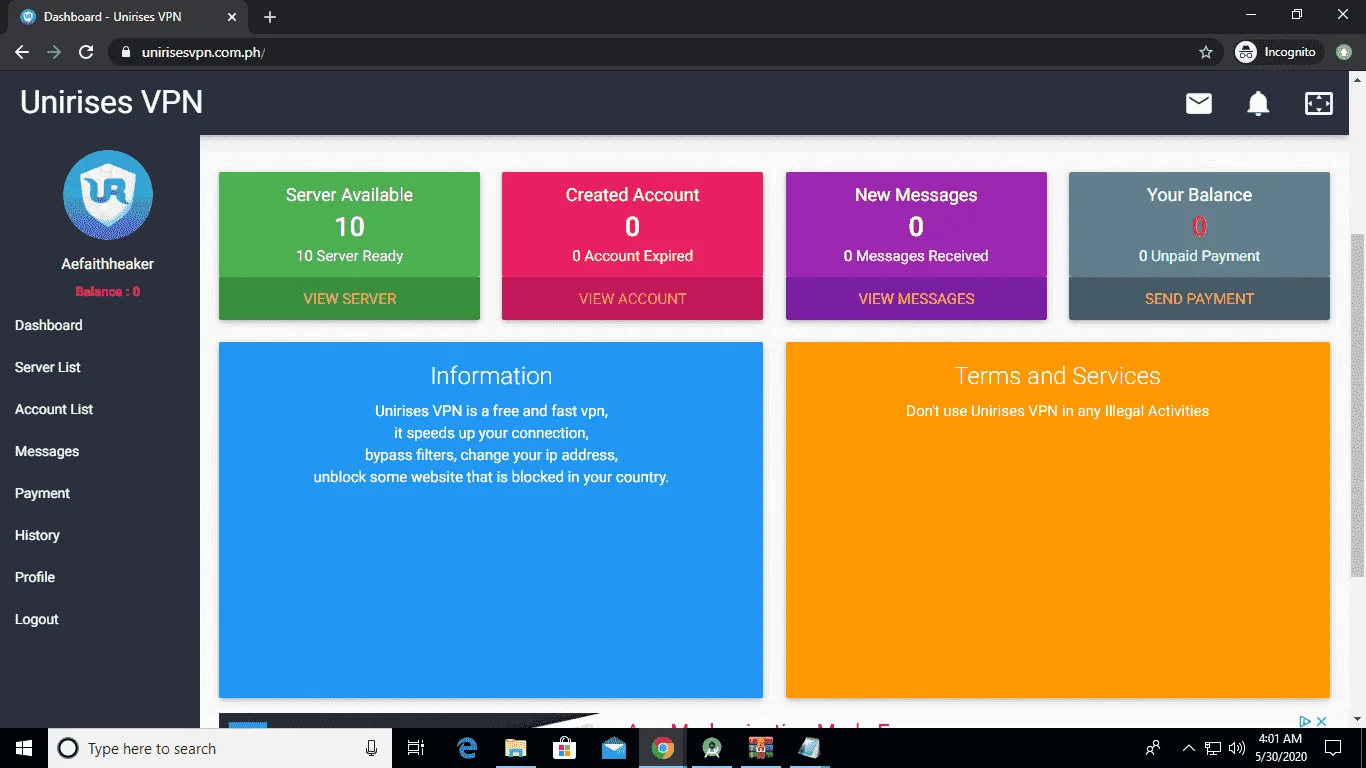The height and width of the screenshot is (768, 1366).
Task: Show hidden system tray icons
Action: click(1189, 748)
